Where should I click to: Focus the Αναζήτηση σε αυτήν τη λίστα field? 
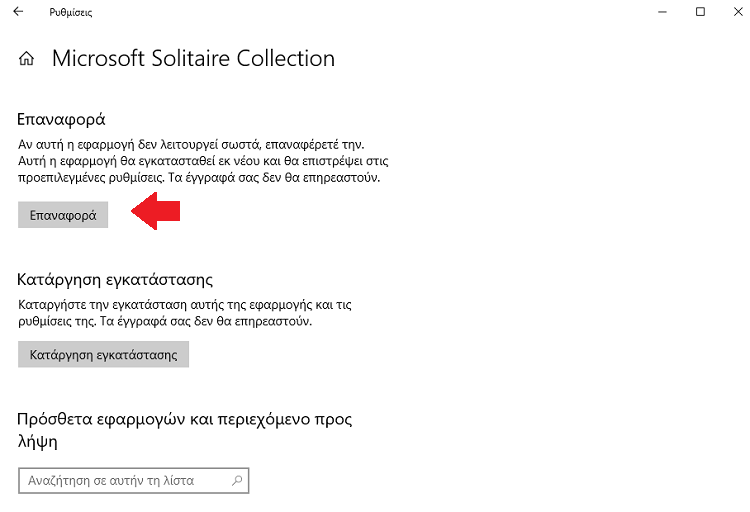pos(133,480)
